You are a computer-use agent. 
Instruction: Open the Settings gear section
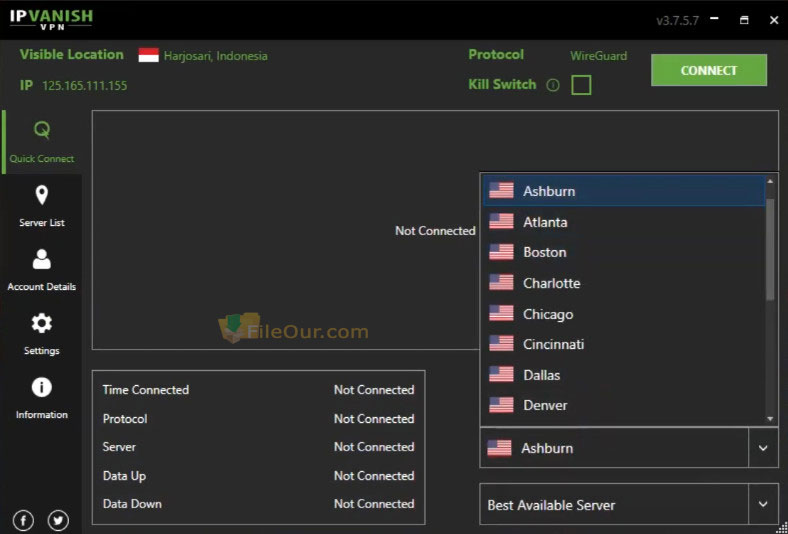(42, 335)
